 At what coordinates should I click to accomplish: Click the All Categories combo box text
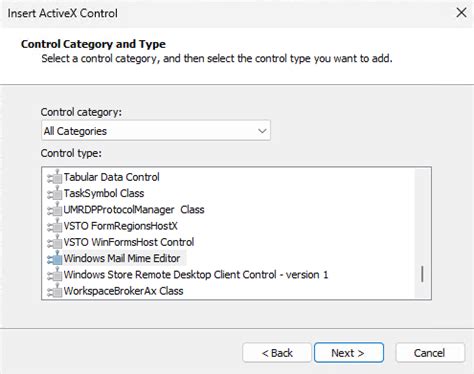(x=75, y=131)
